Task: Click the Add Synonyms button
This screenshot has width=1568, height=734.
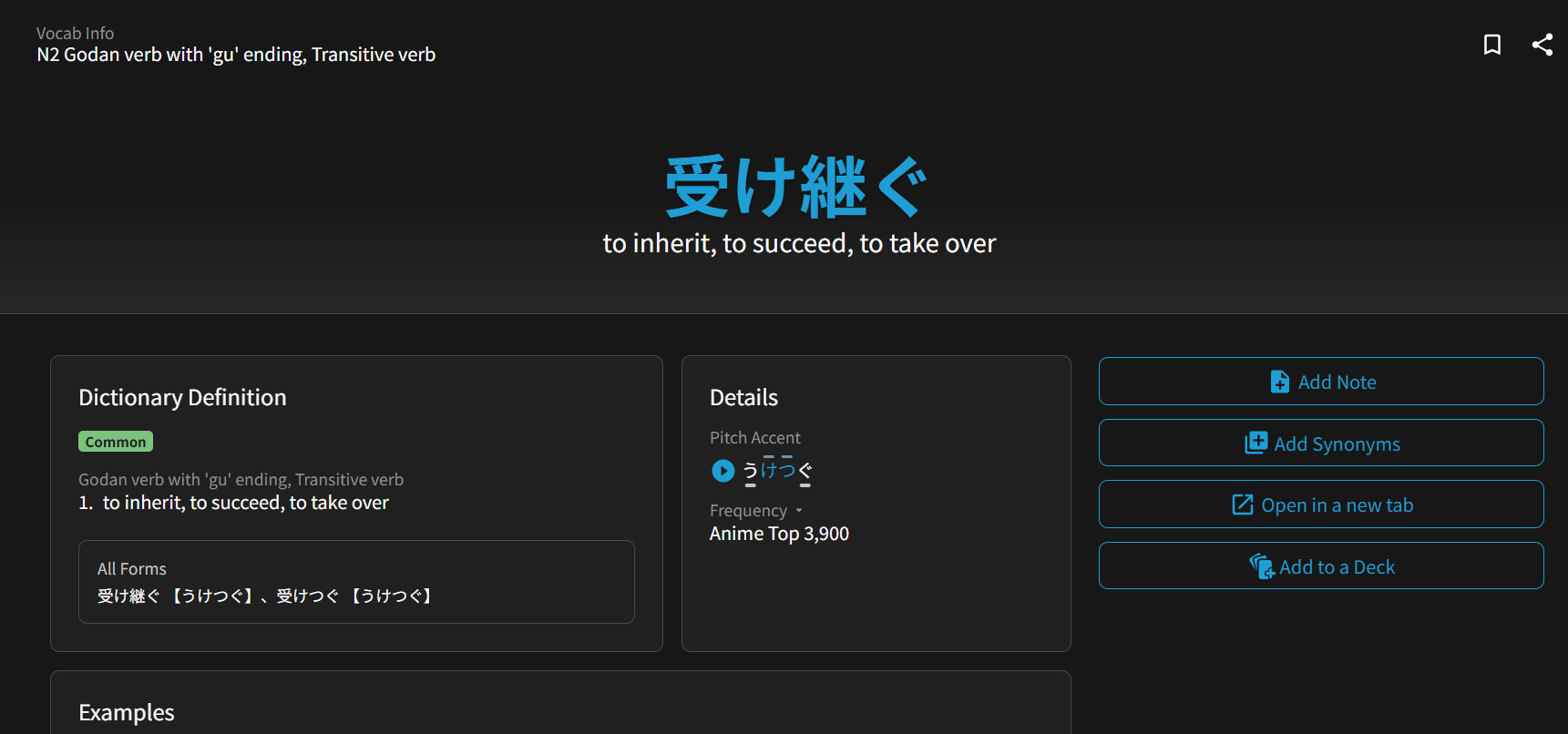Action: coord(1321,443)
